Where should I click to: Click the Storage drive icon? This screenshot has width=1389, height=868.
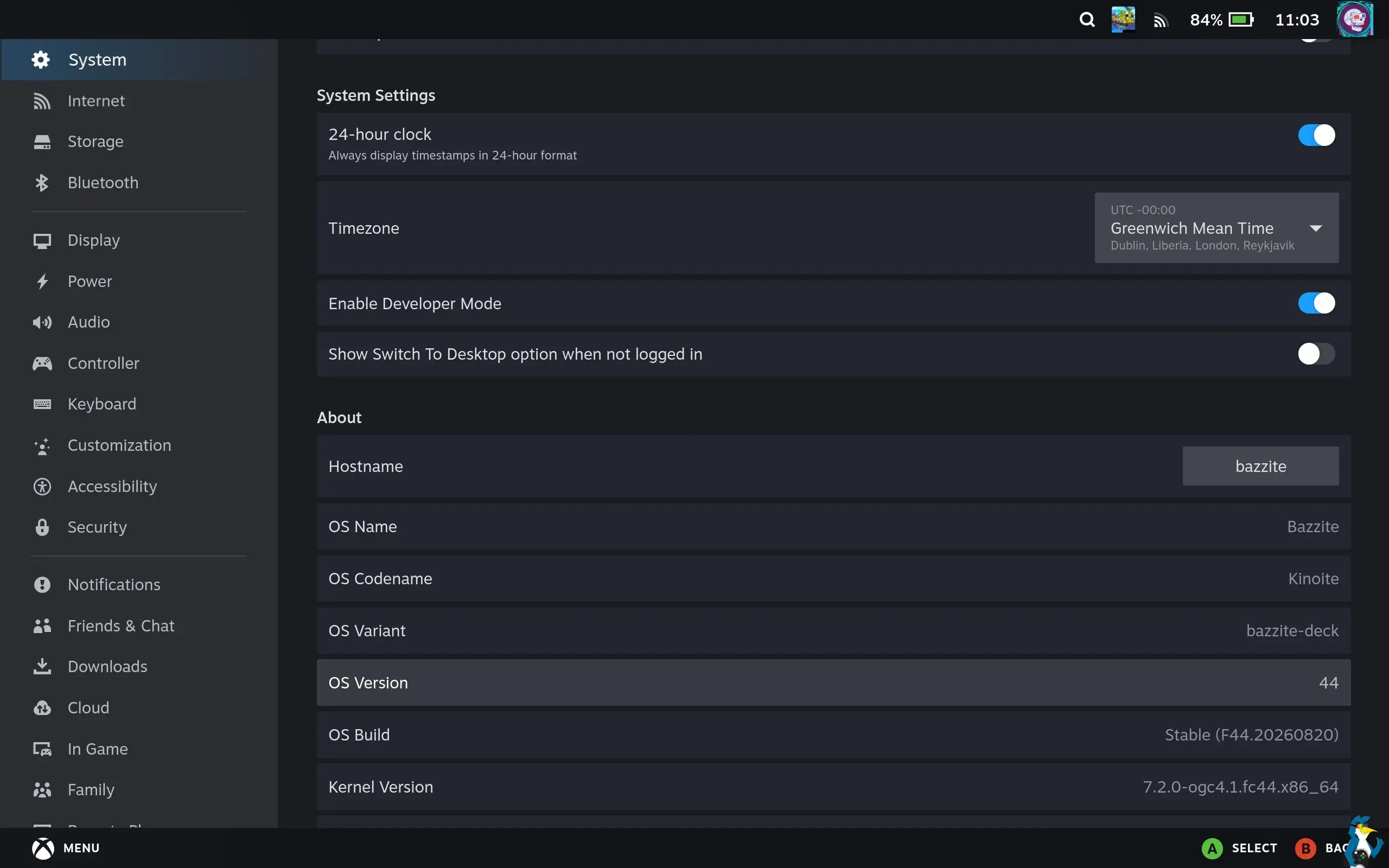click(x=42, y=142)
